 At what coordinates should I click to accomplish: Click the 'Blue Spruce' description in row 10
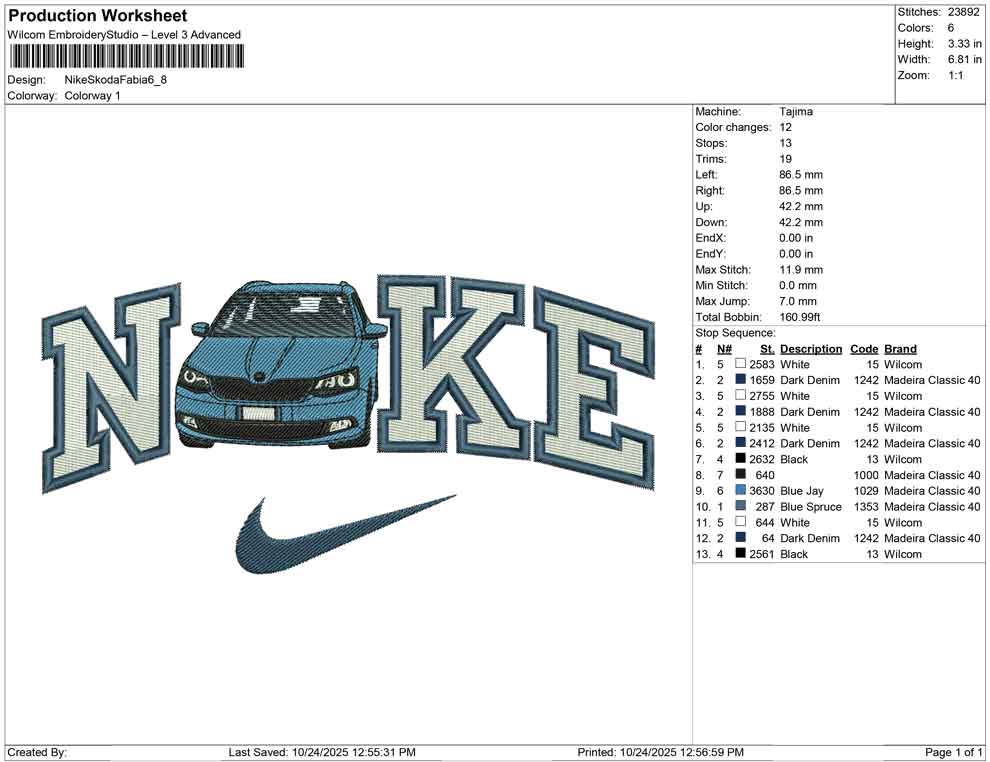pos(811,506)
